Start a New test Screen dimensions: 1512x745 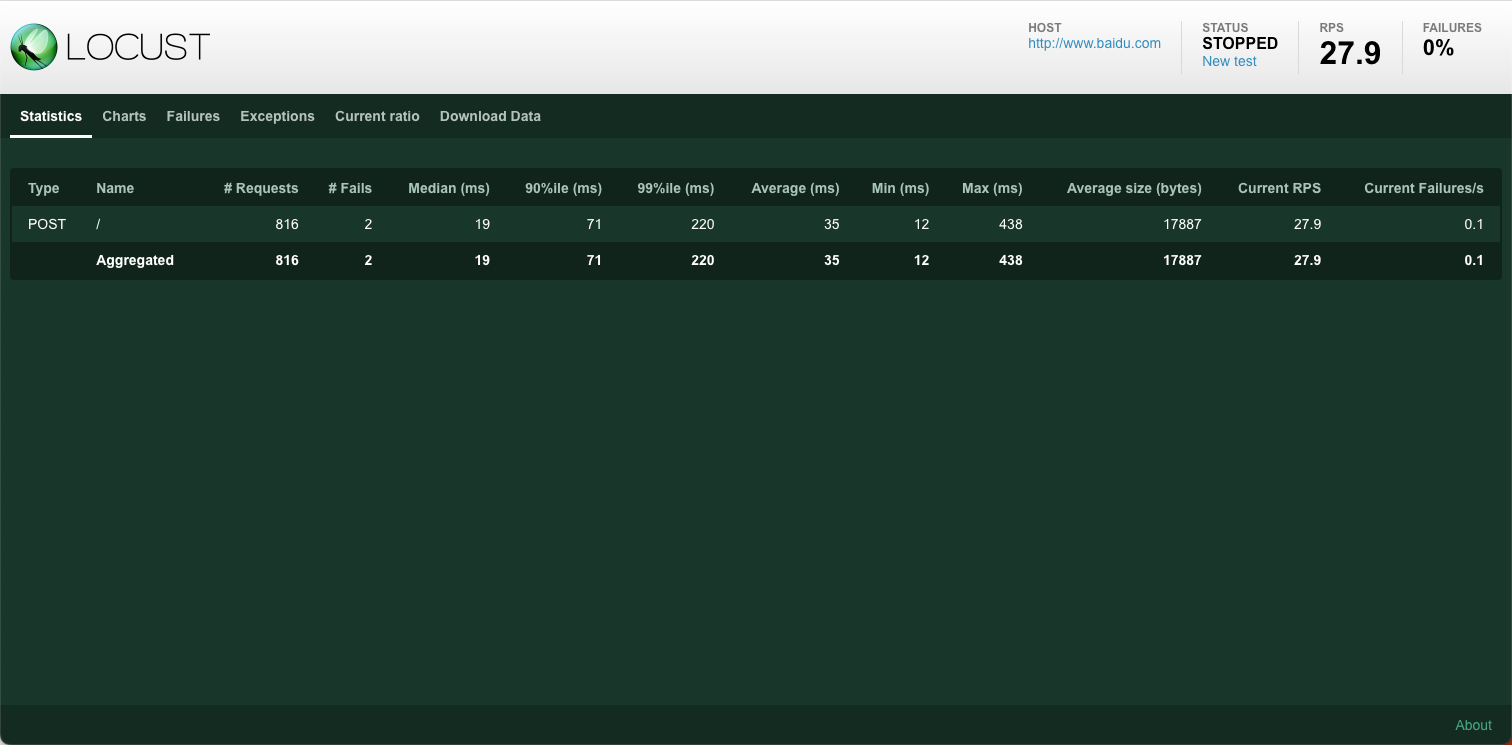coord(1229,61)
